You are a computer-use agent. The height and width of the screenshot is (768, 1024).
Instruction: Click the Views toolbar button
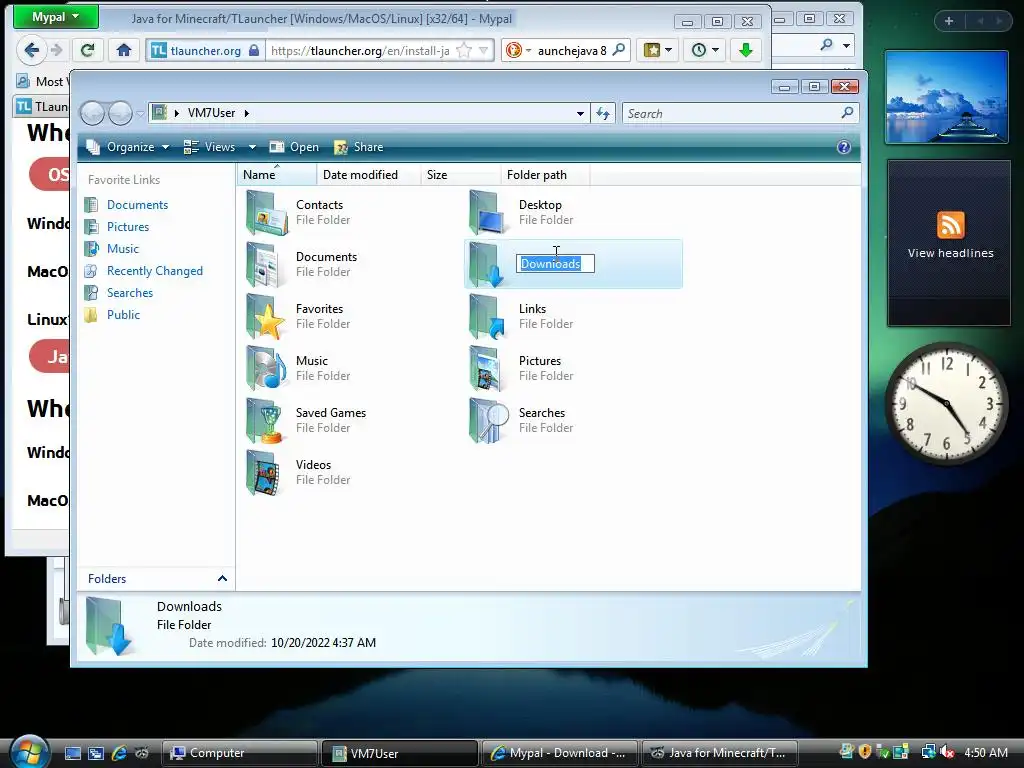click(x=210, y=147)
